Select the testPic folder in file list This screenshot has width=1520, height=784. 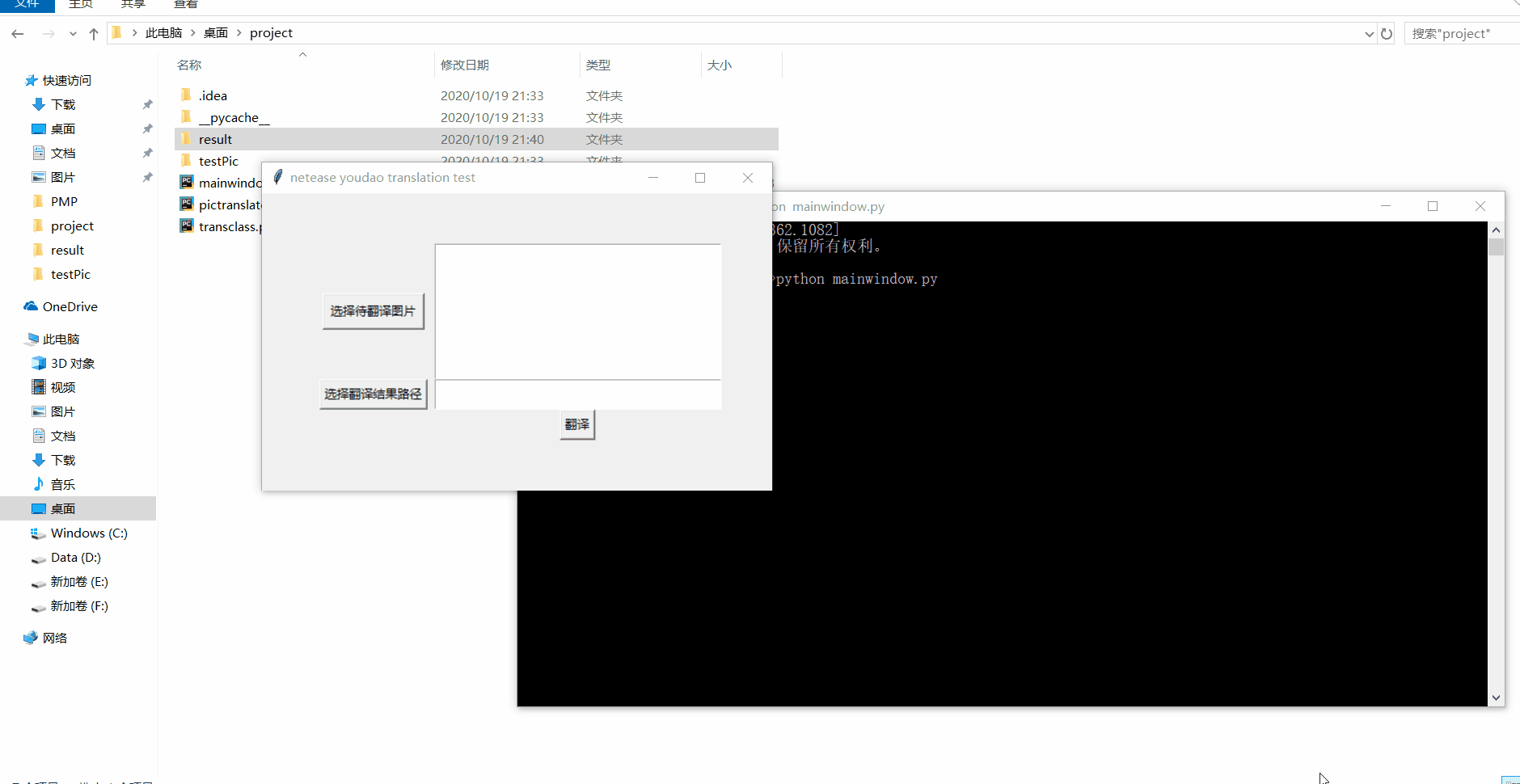tap(218, 161)
